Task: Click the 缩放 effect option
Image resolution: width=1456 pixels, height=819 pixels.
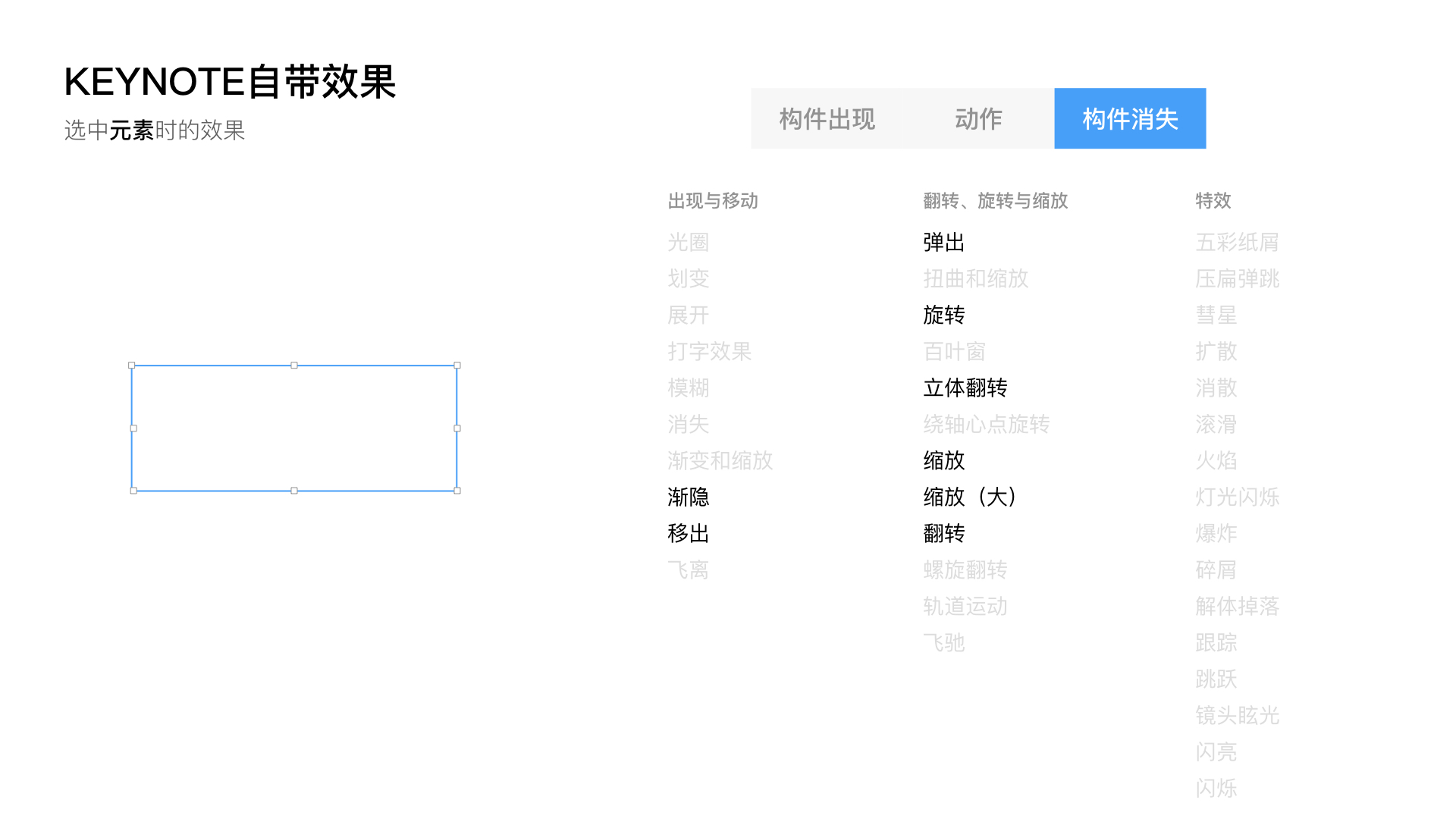Action: (x=943, y=460)
